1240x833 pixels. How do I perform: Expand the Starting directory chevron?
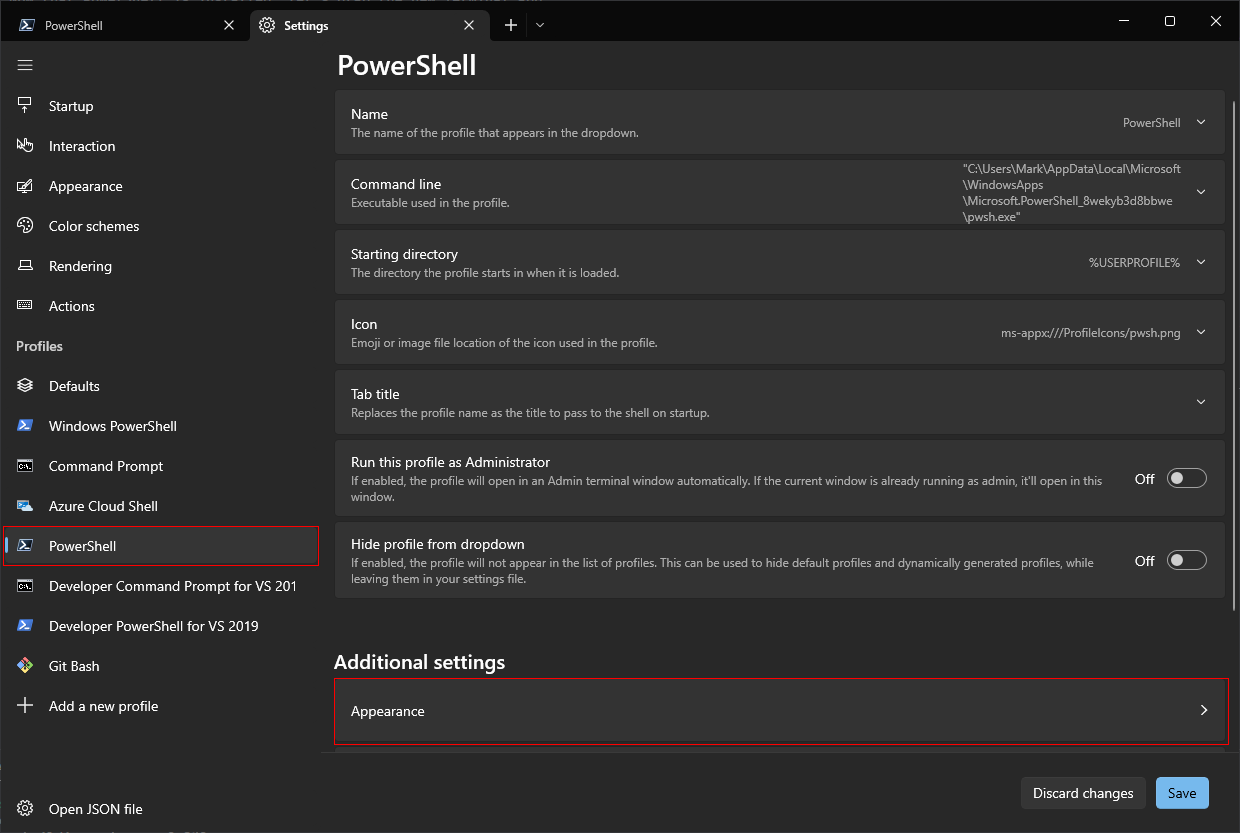(1201, 262)
